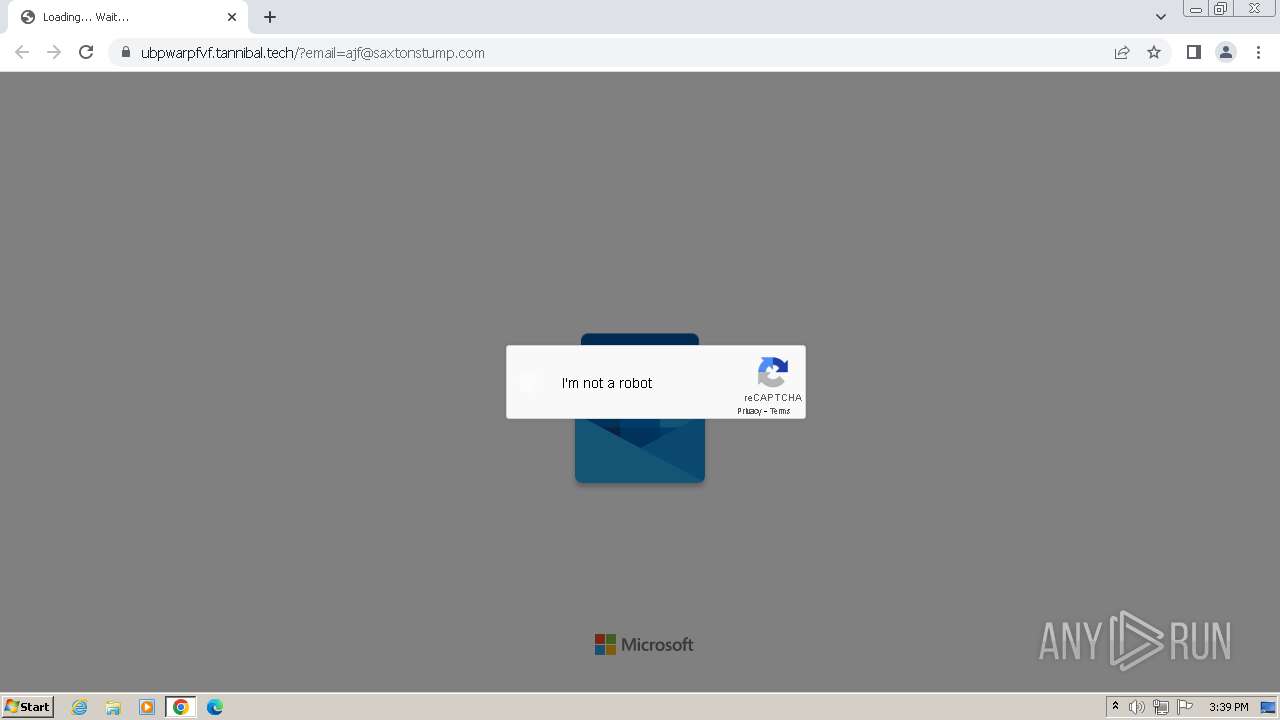
Task: Reload the current page
Action: [x=86, y=52]
